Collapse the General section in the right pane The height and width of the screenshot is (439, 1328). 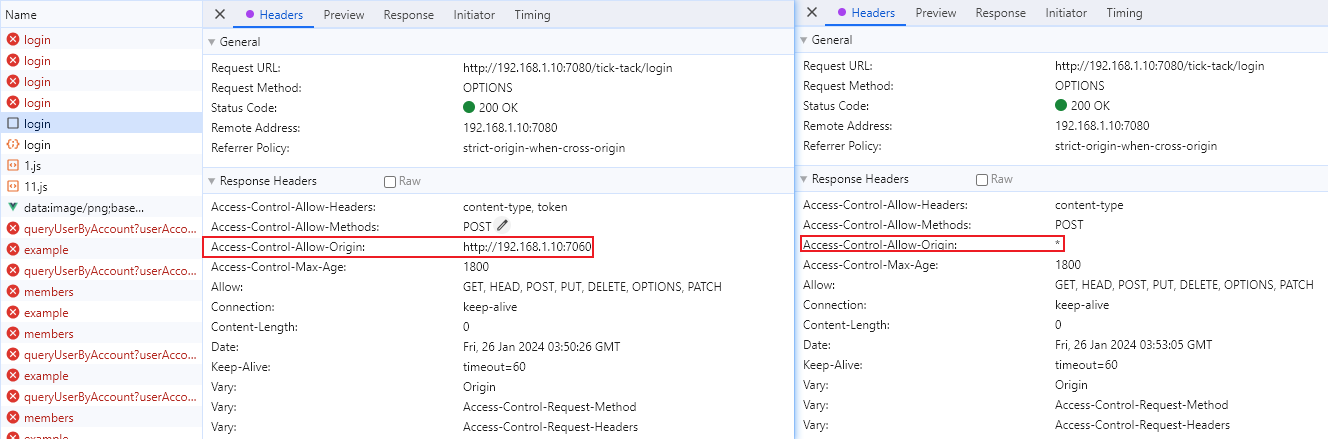804,40
